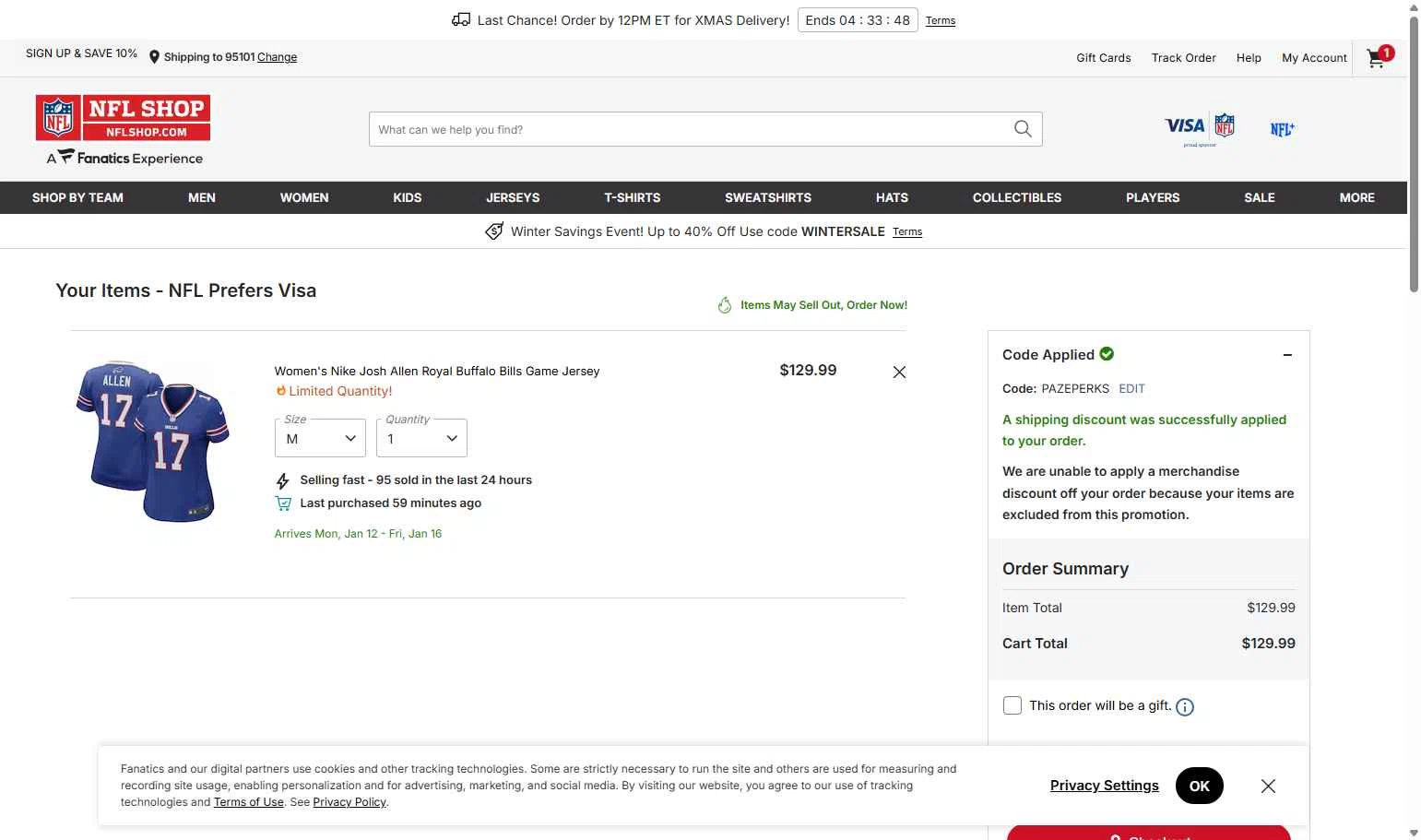Open the T-Shirts menu
This screenshot has width=1421, height=840.
(x=633, y=197)
